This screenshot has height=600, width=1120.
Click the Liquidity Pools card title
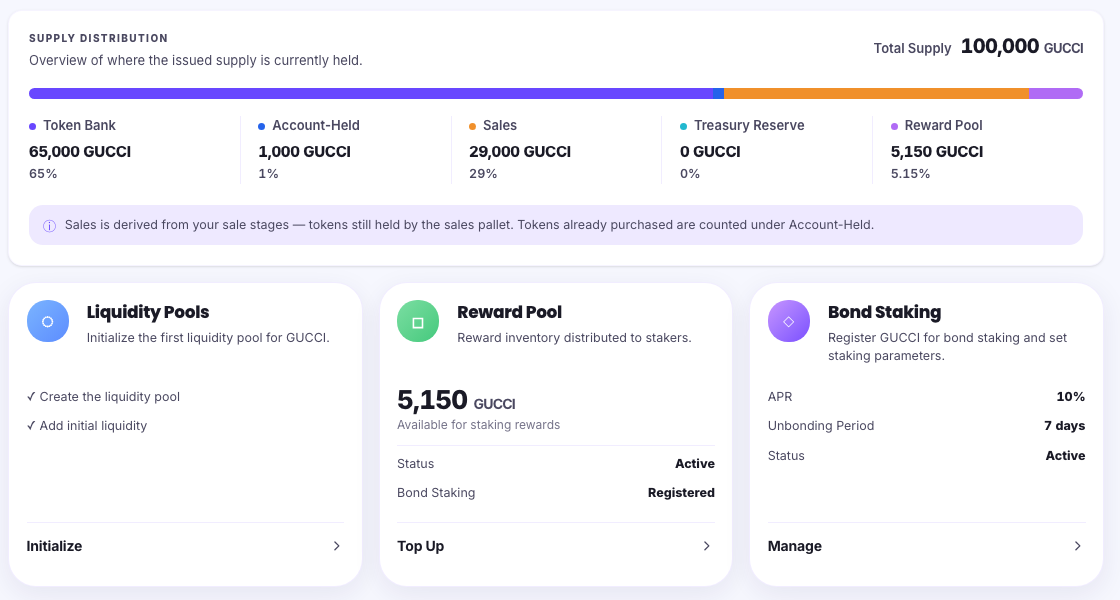148,312
